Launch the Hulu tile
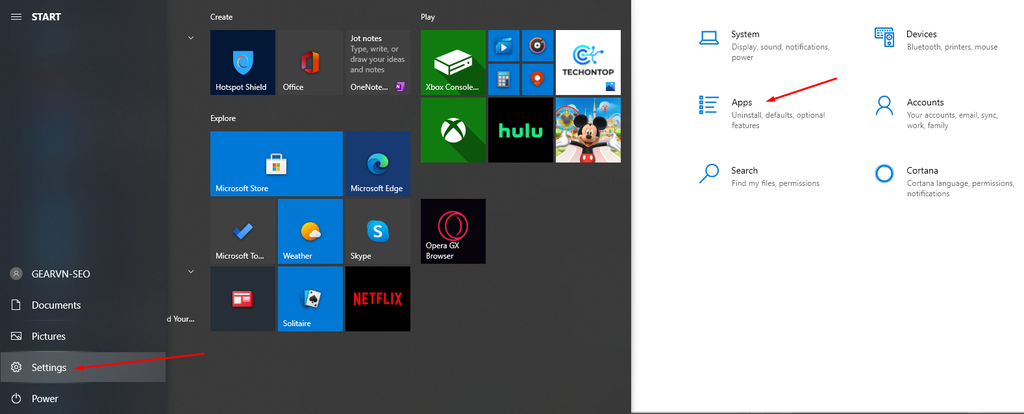This screenshot has width=1024, height=414. pos(520,130)
